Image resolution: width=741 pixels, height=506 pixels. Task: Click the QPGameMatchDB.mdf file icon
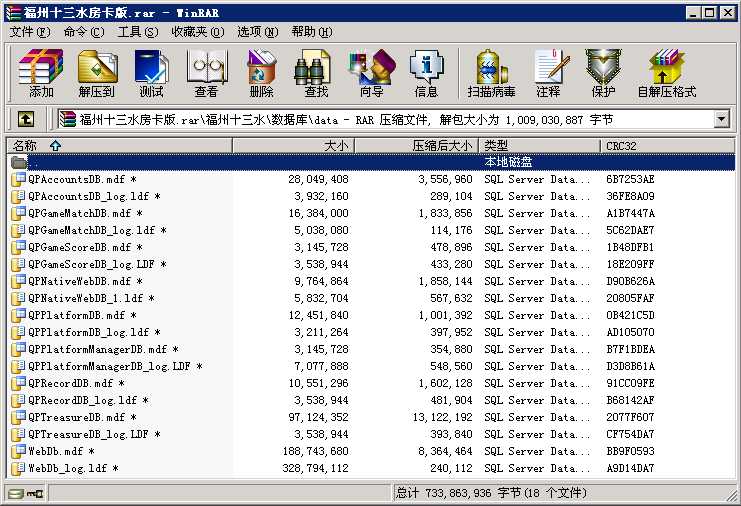[x=18, y=213]
